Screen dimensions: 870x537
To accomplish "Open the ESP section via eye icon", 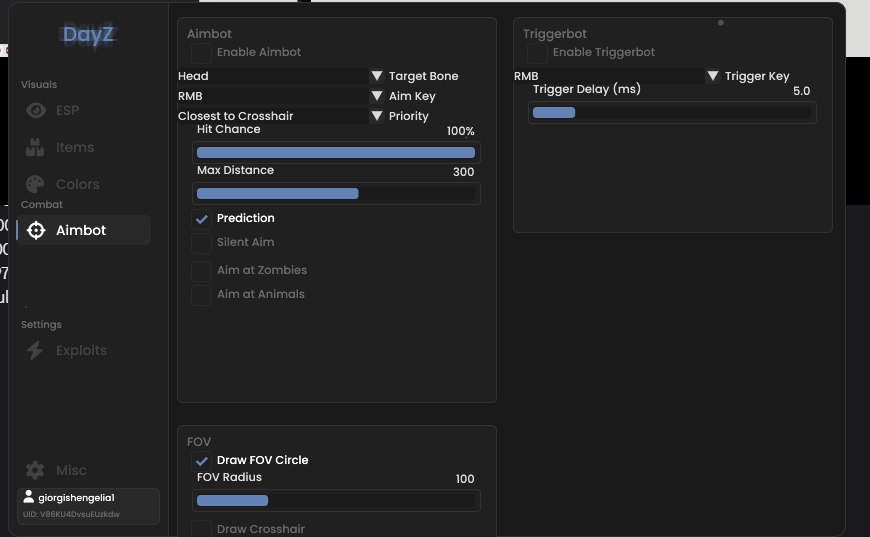I will point(36,110).
